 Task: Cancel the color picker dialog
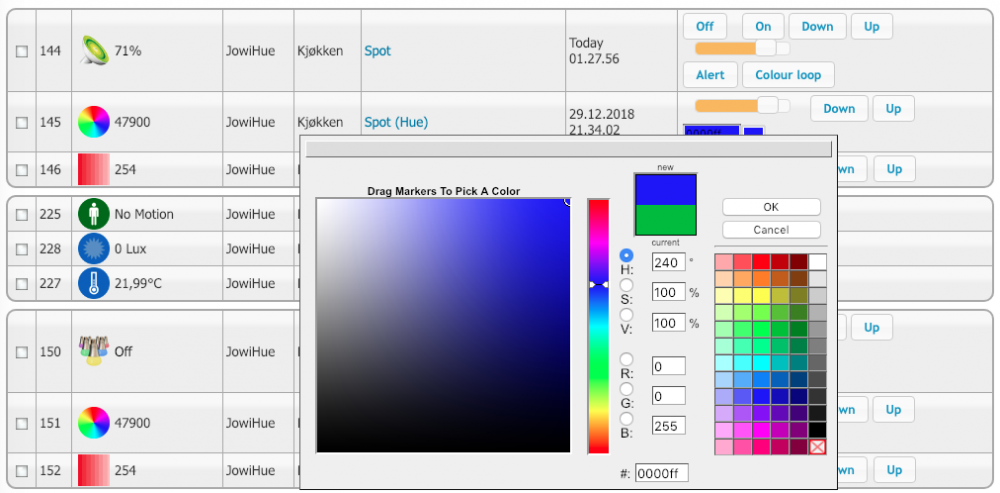coord(771,230)
